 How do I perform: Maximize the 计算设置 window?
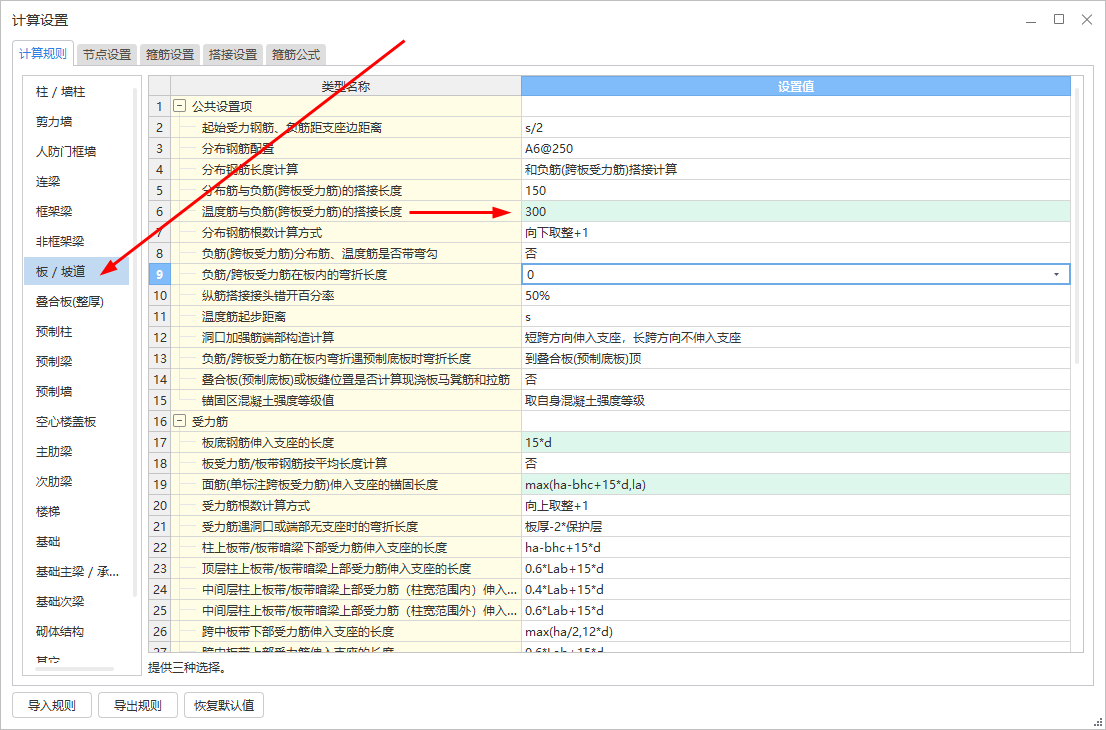(x=1059, y=20)
